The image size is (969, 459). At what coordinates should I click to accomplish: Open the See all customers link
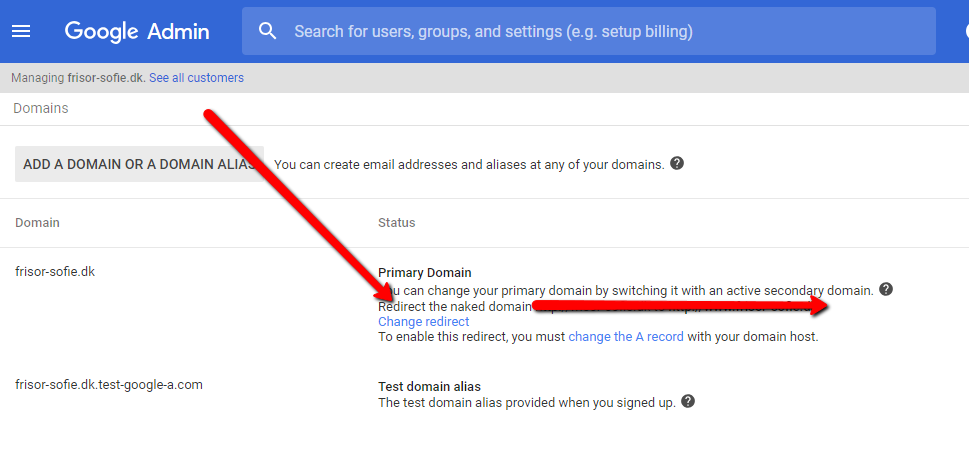pyautogui.click(x=197, y=78)
